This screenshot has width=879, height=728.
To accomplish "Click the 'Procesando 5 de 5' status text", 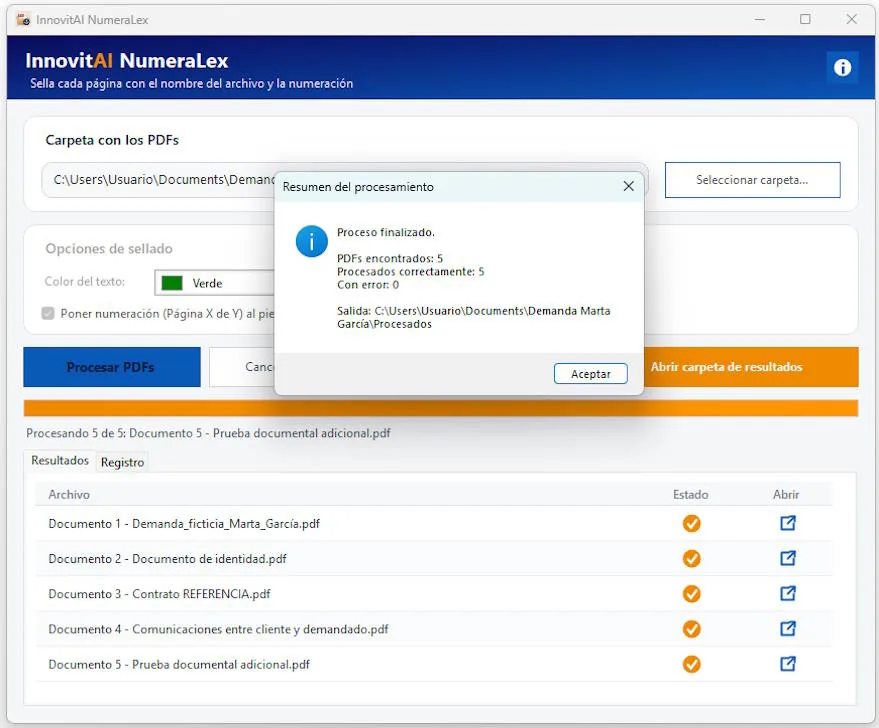I will coord(208,433).
